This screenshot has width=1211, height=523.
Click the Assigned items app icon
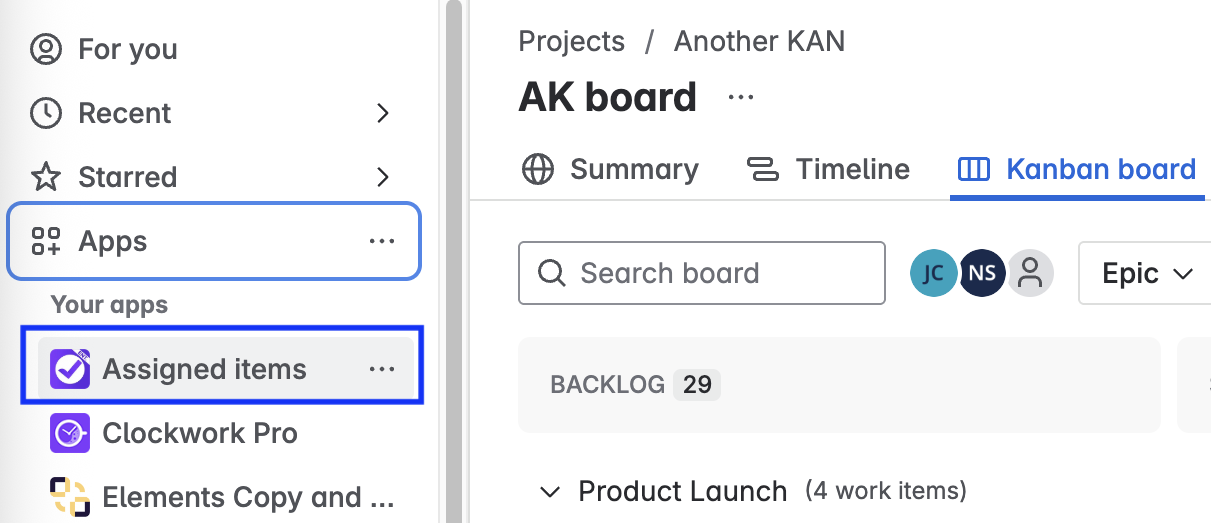point(70,369)
